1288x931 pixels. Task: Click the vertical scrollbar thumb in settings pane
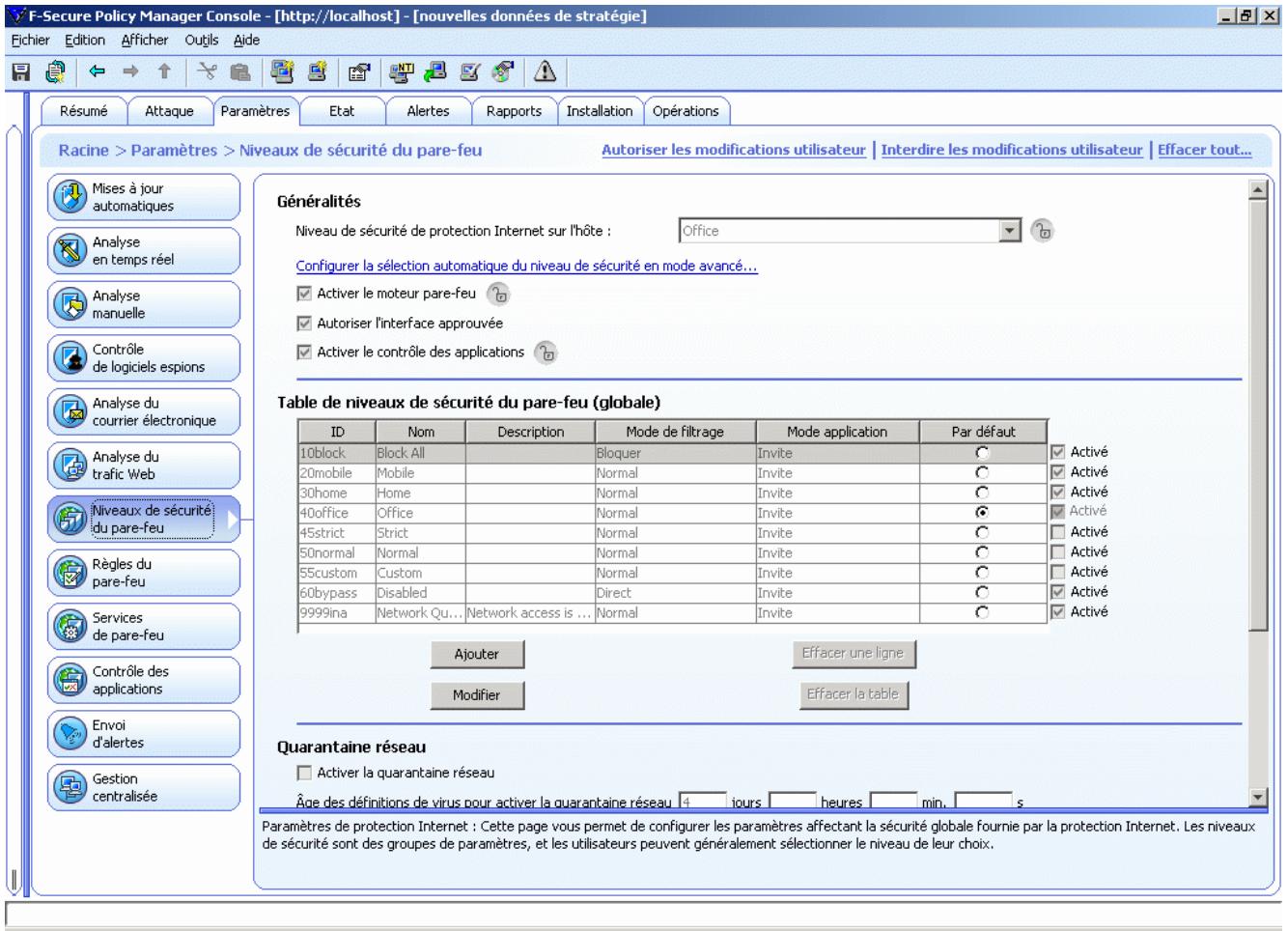point(1257,415)
